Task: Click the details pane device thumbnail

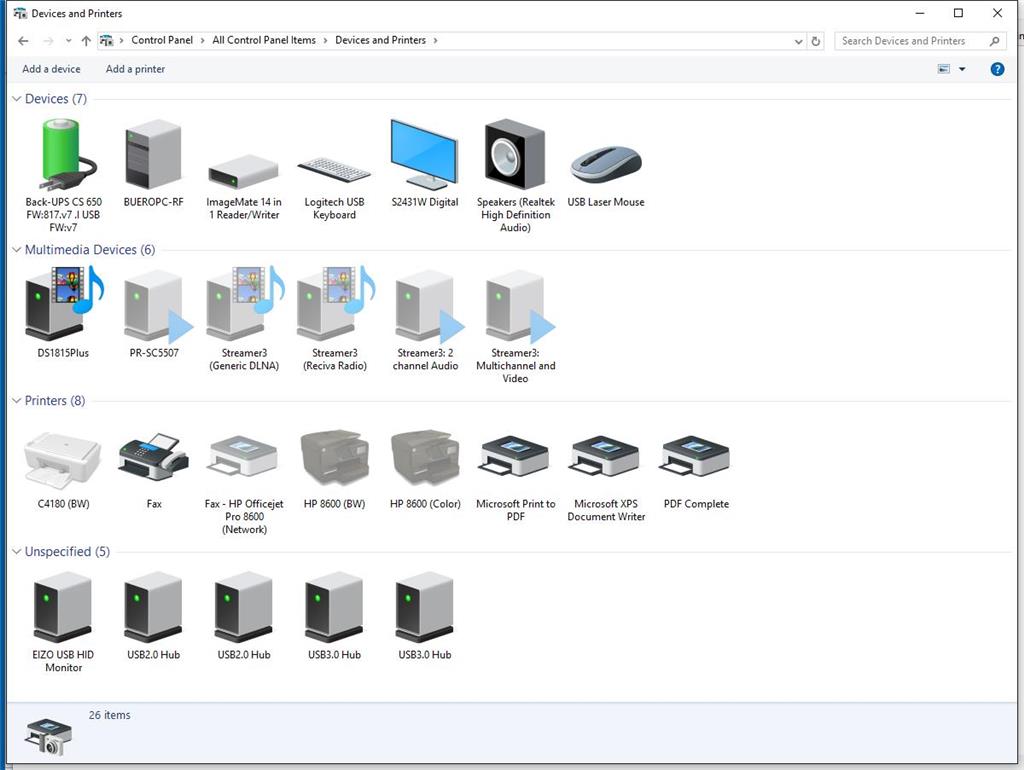Action: [48, 737]
